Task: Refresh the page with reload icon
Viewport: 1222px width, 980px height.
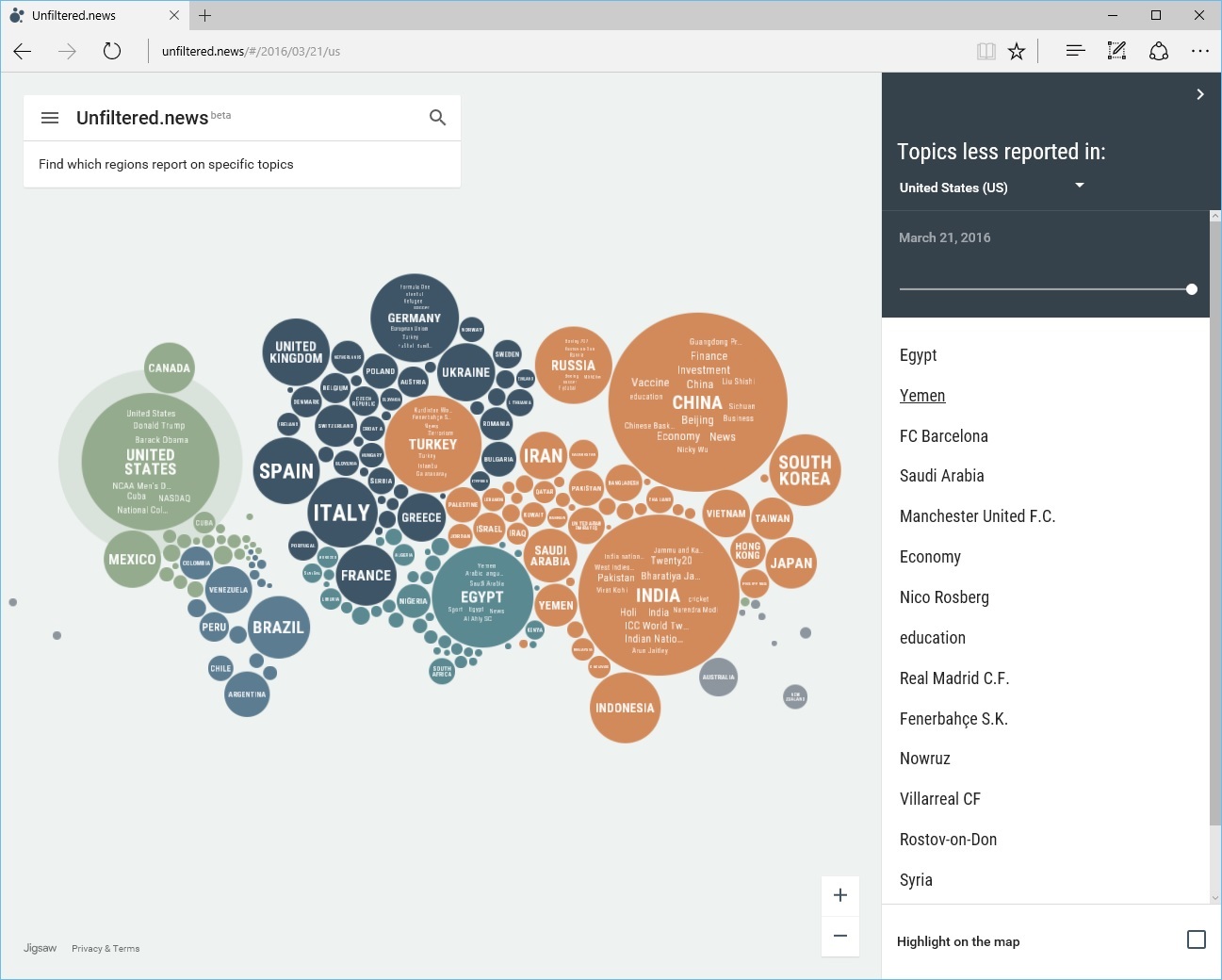Action: click(112, 51)
